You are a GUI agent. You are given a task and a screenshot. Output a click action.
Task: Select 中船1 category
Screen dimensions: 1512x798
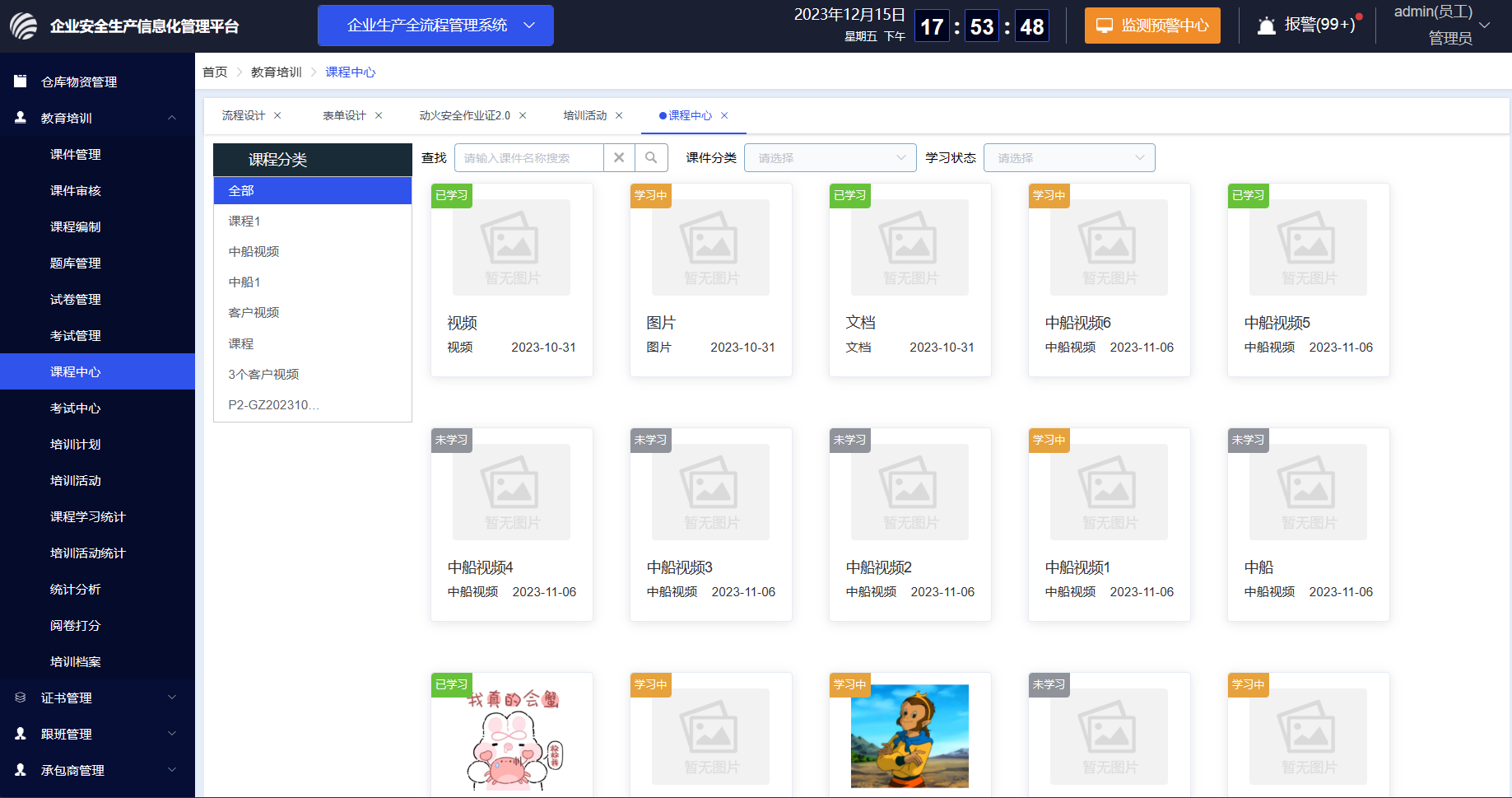pos(313,282)
